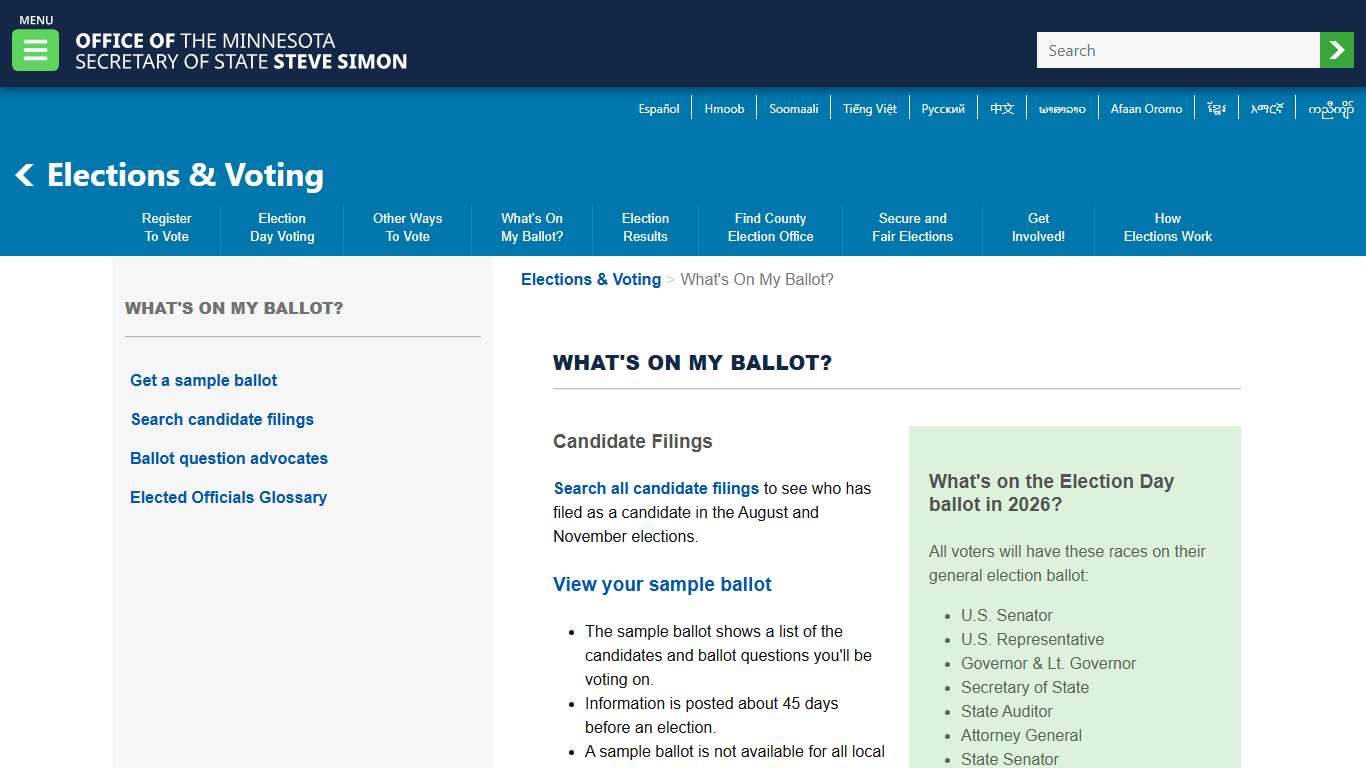Screen dimensions: 1366x768
Task: Open the Election Day Voting section
Action: pyautogui.click(x=281, y=227)
